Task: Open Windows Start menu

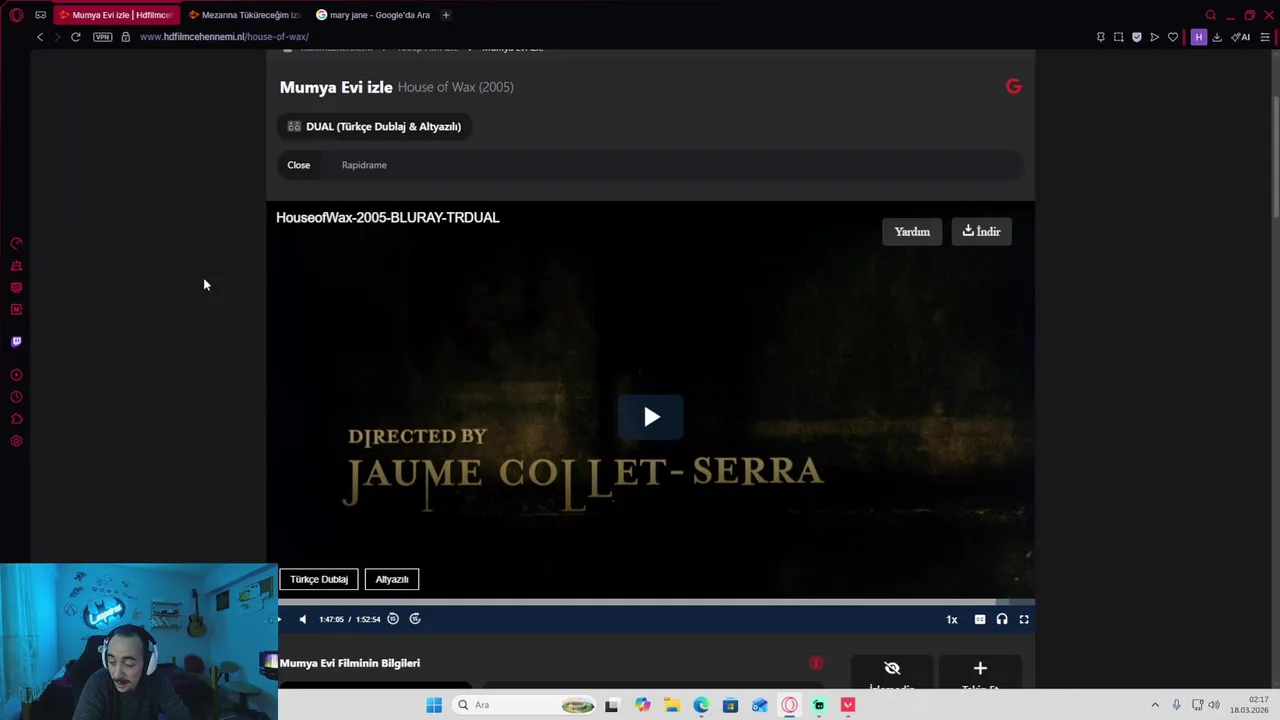Action: coord(434,705)
